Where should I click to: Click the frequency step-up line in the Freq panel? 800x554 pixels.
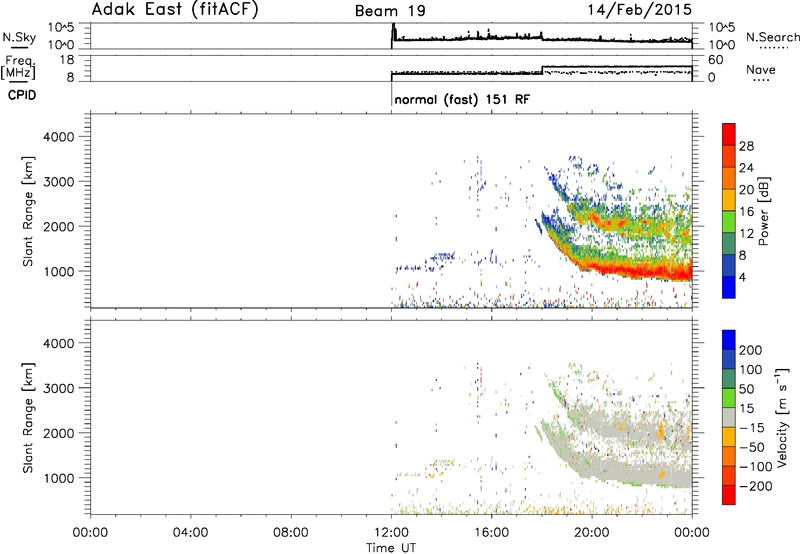point(542,70)
